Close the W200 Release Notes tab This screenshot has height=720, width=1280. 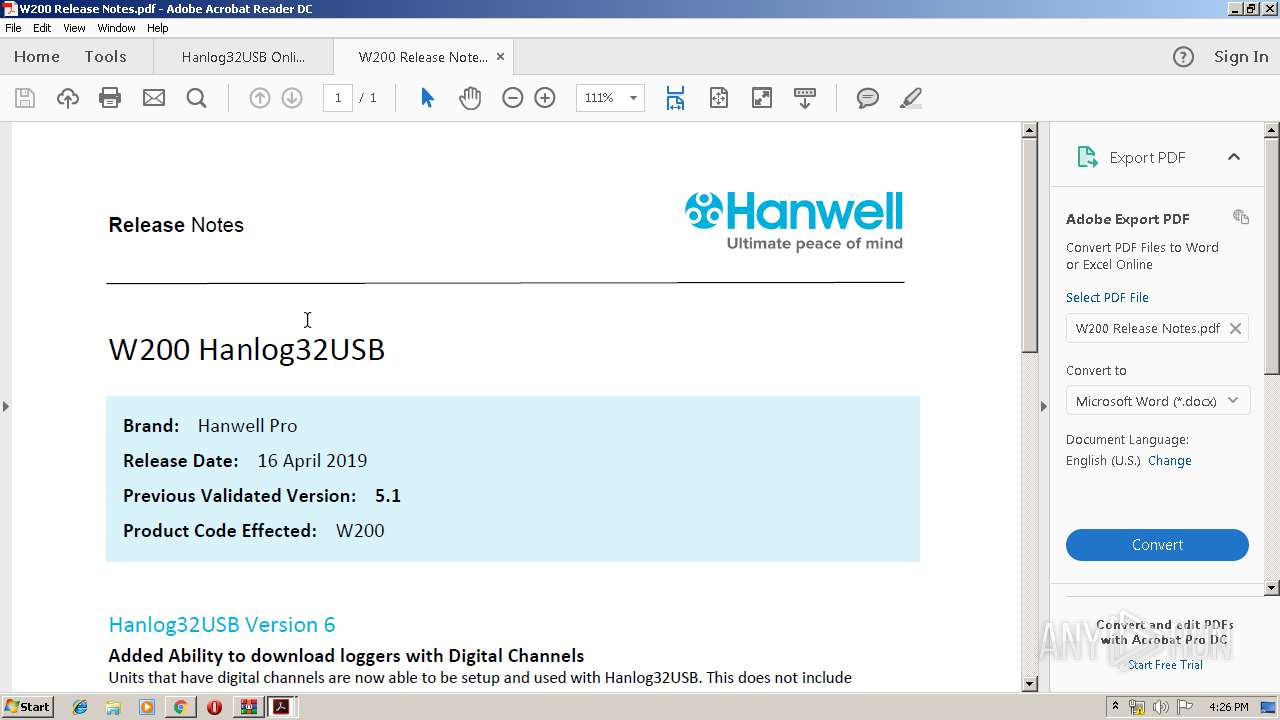(x=501, y=57)
